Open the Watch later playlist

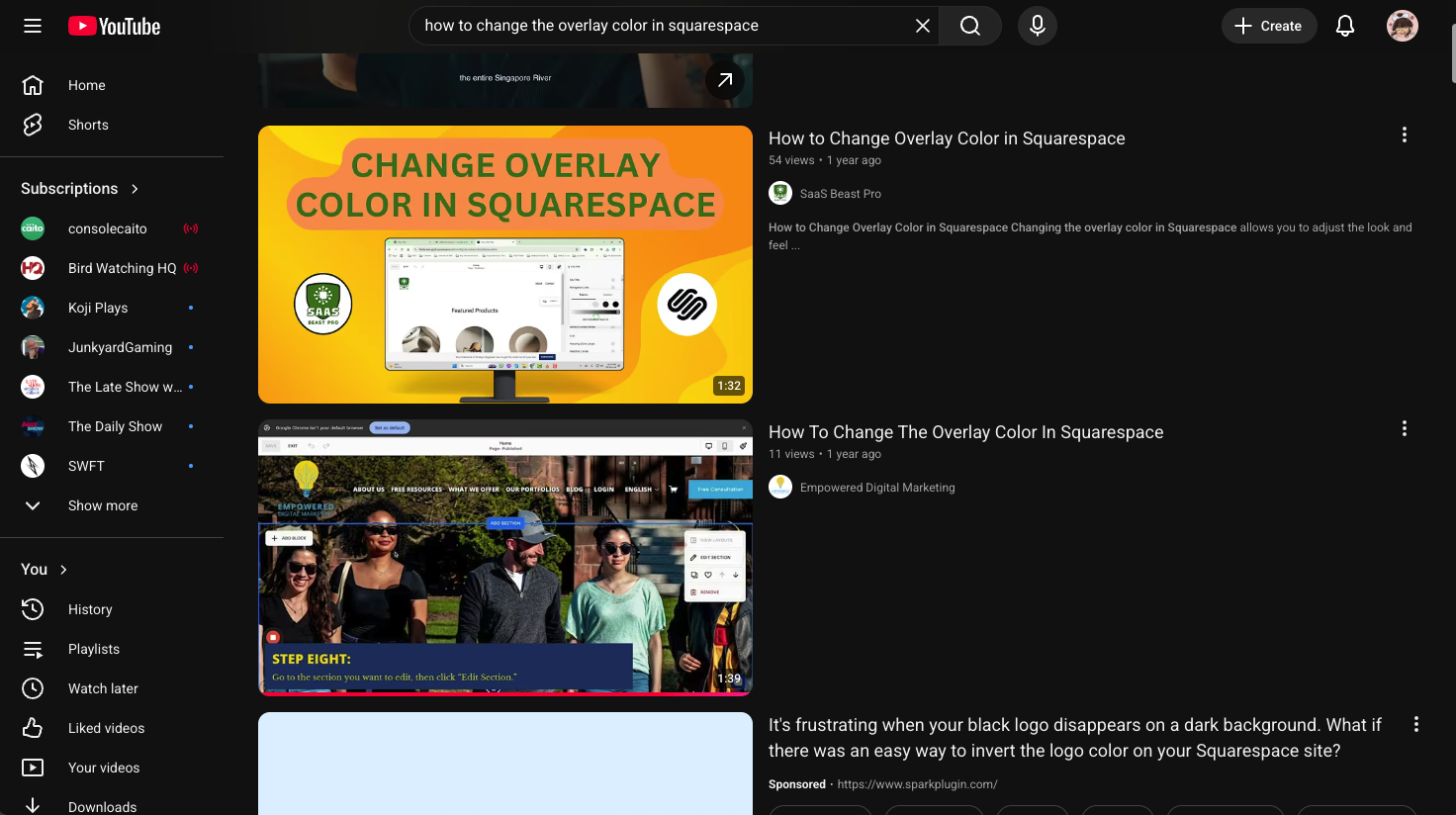click(x=102, y=688)
